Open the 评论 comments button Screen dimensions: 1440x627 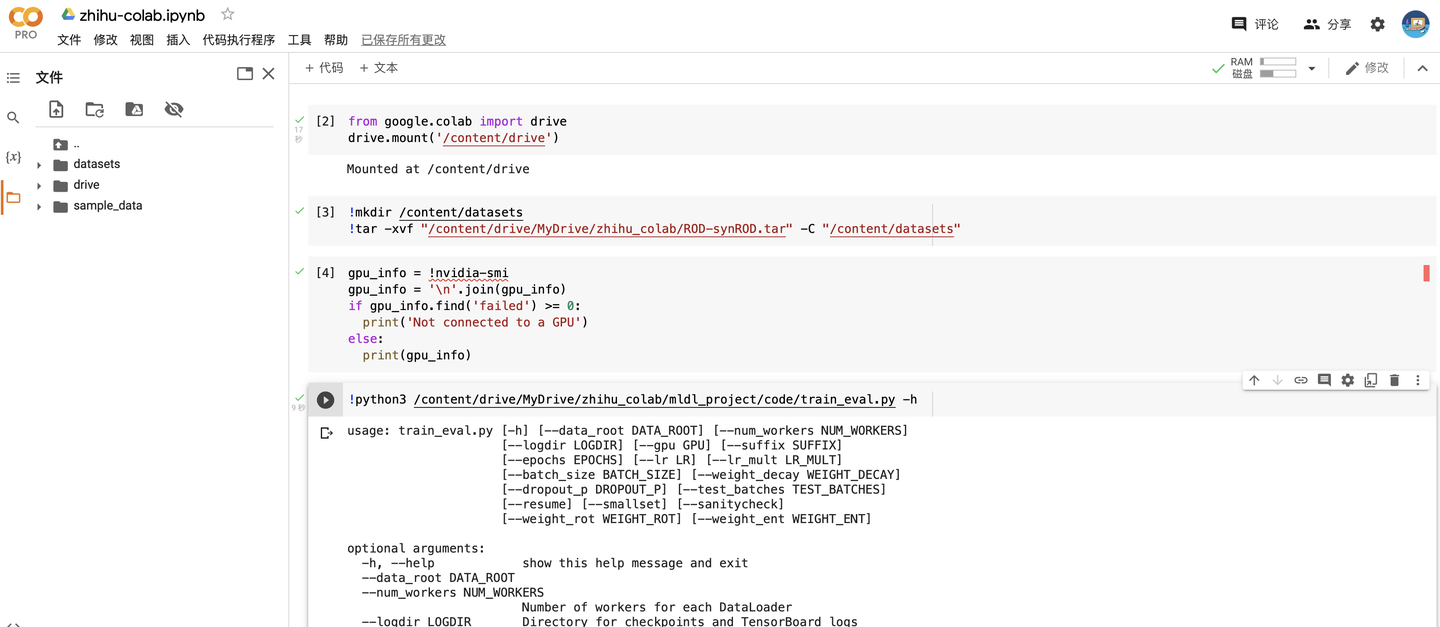point(1255,24)
